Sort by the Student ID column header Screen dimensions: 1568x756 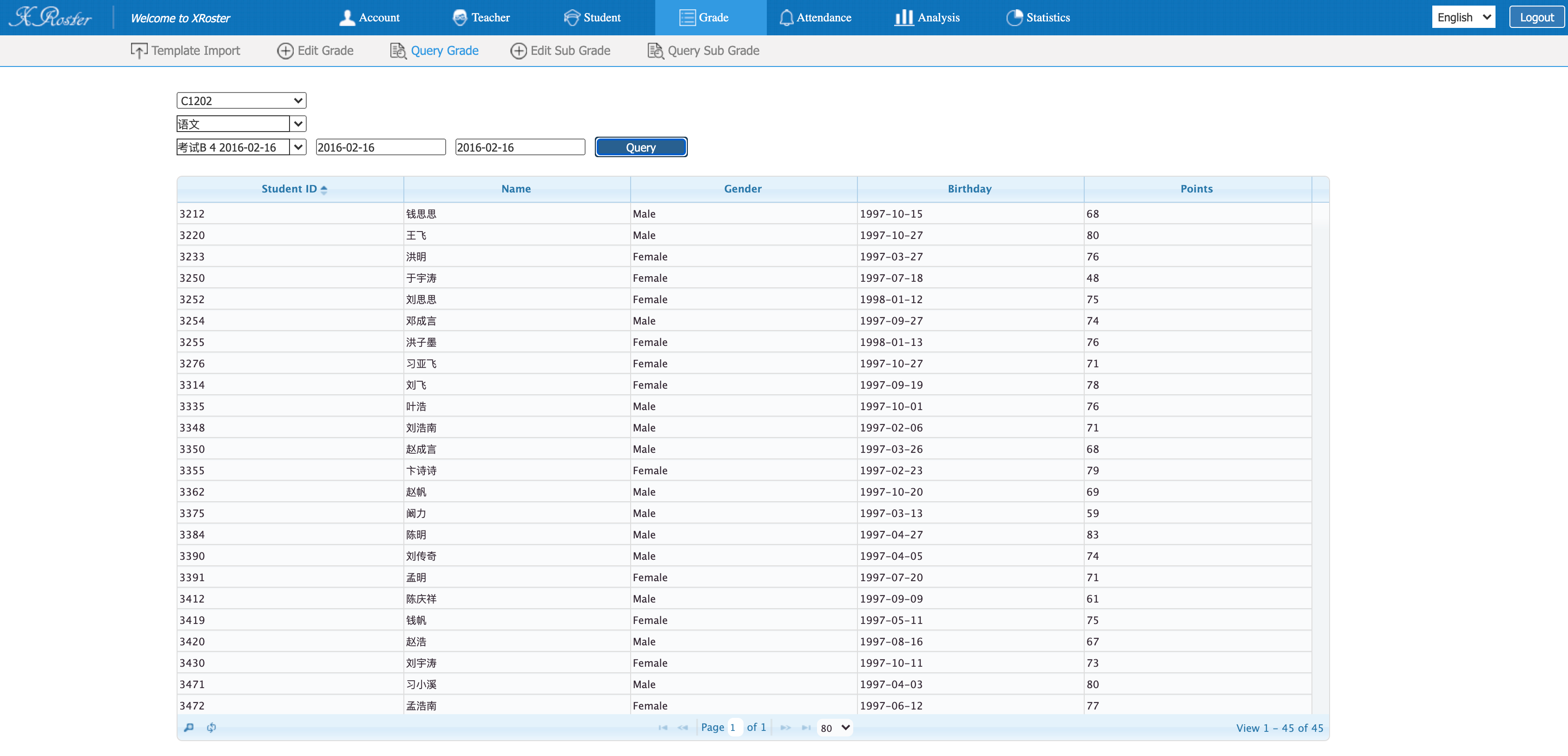point(290,189)
